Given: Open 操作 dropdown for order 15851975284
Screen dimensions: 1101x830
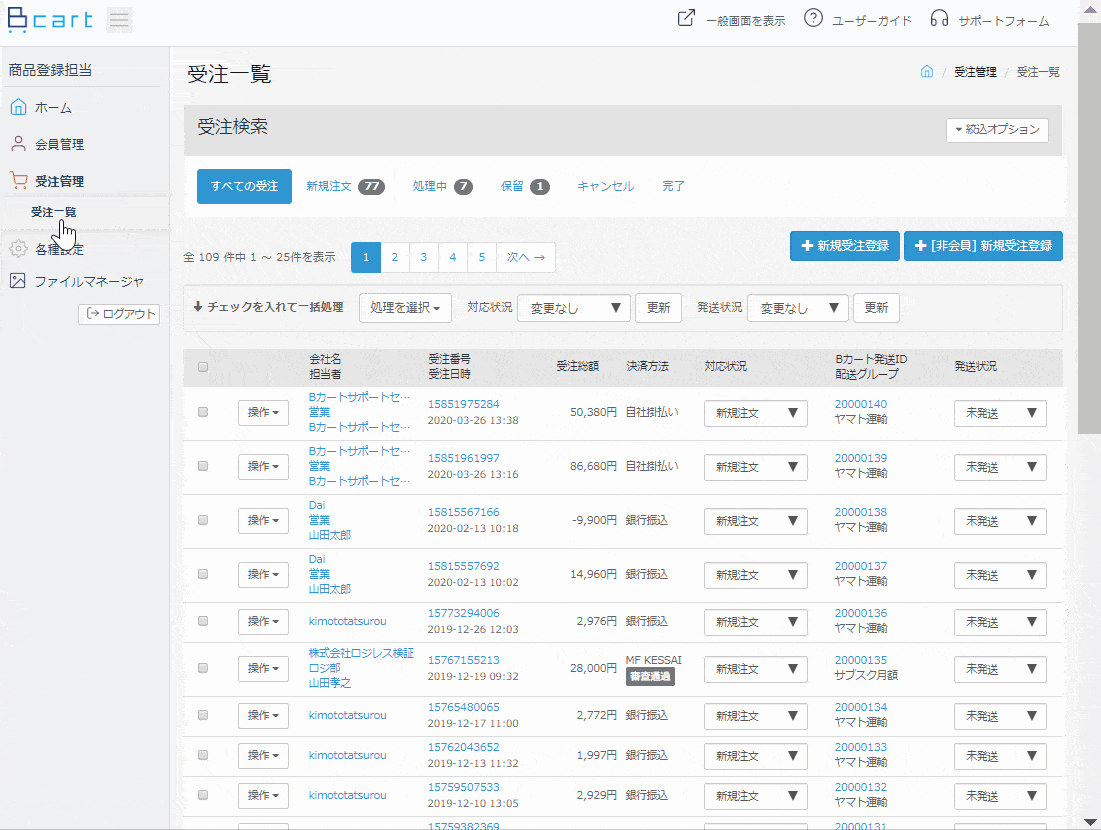Looking at the screenshot, I should click(263, 412).
